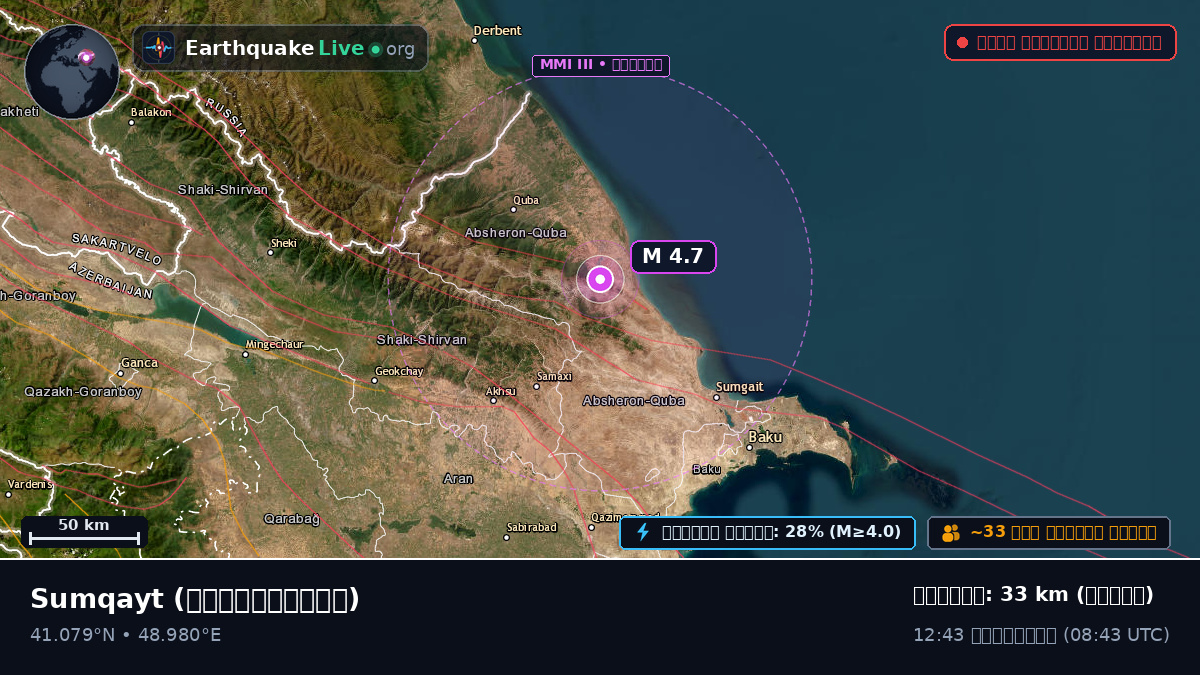Click the "~33" population estimate text
The height and width of the screenshot is (675, 1200).
988,532
